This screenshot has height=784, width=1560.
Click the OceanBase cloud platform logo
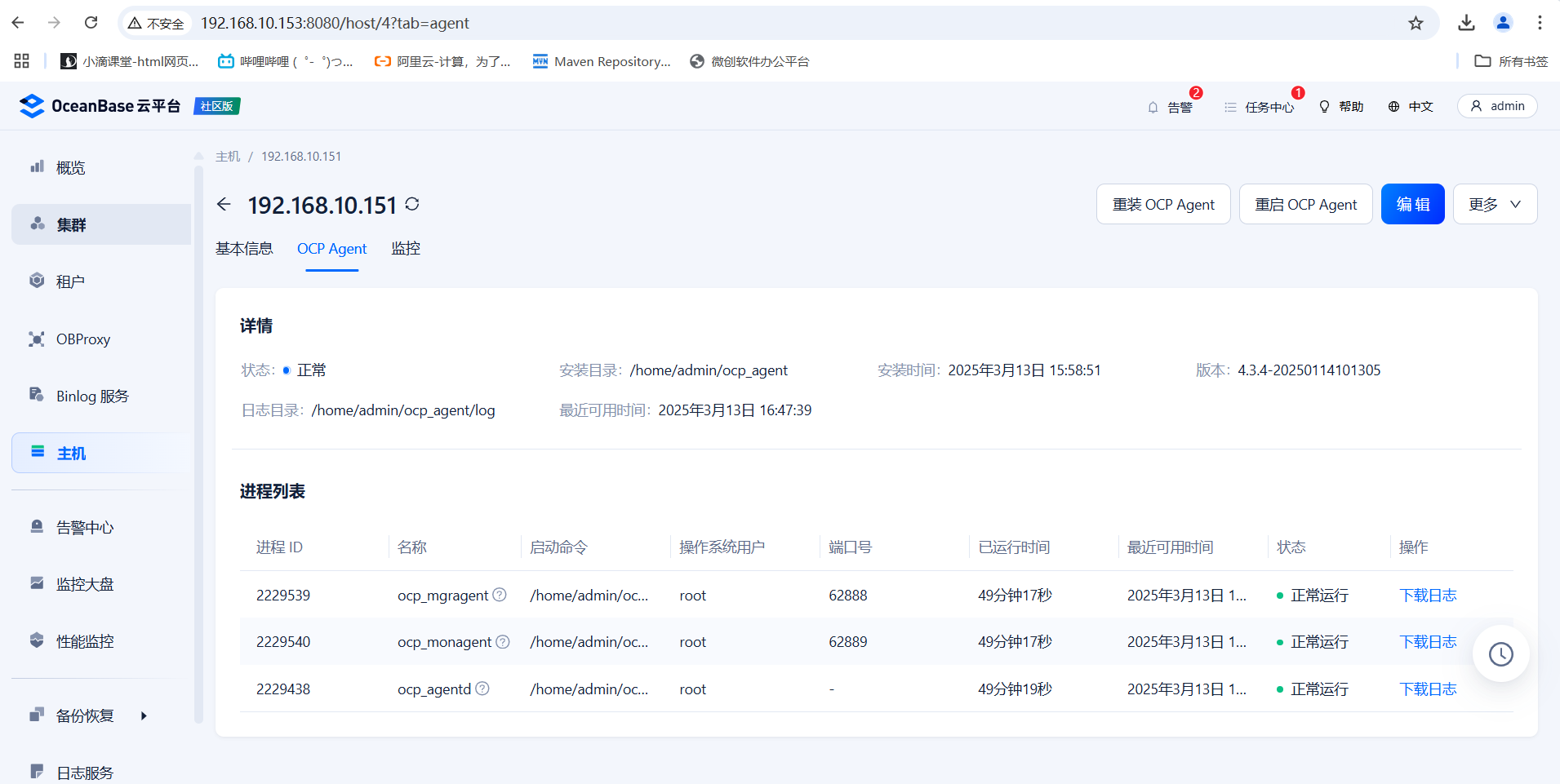pos(100,106)
